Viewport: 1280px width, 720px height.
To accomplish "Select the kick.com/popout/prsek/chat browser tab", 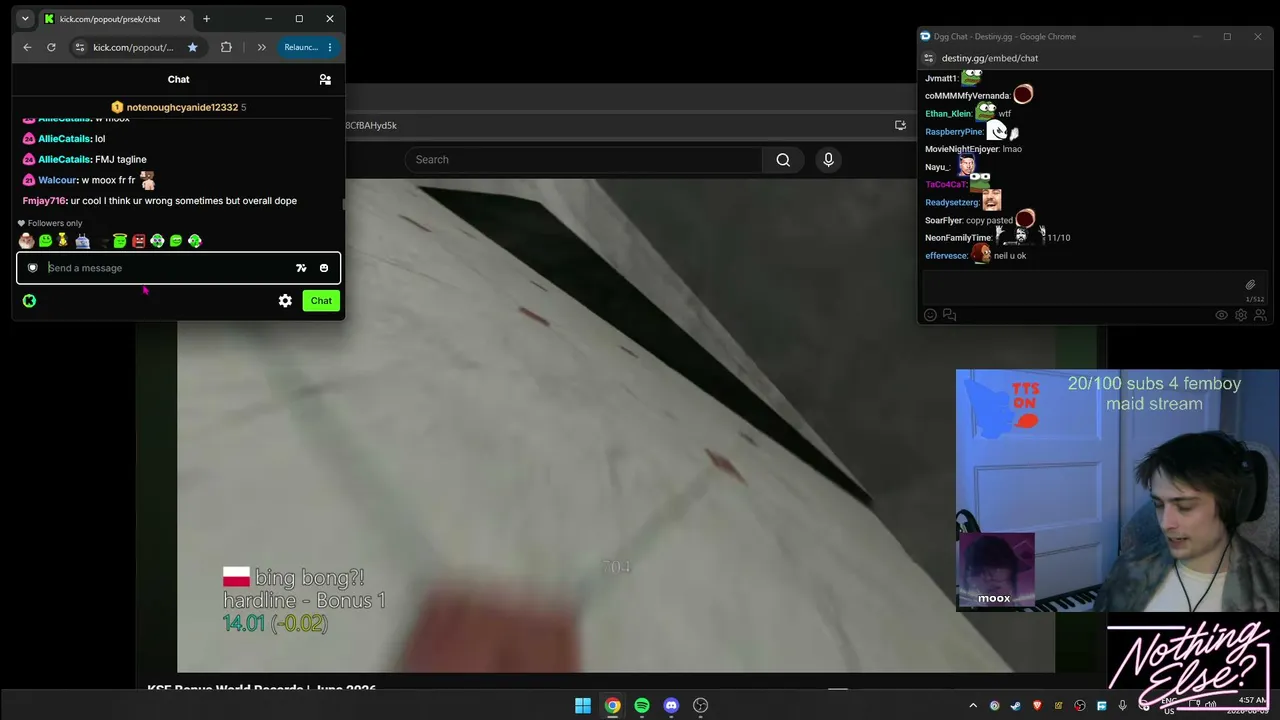I will pyautogui.click(x=114, y=19).
